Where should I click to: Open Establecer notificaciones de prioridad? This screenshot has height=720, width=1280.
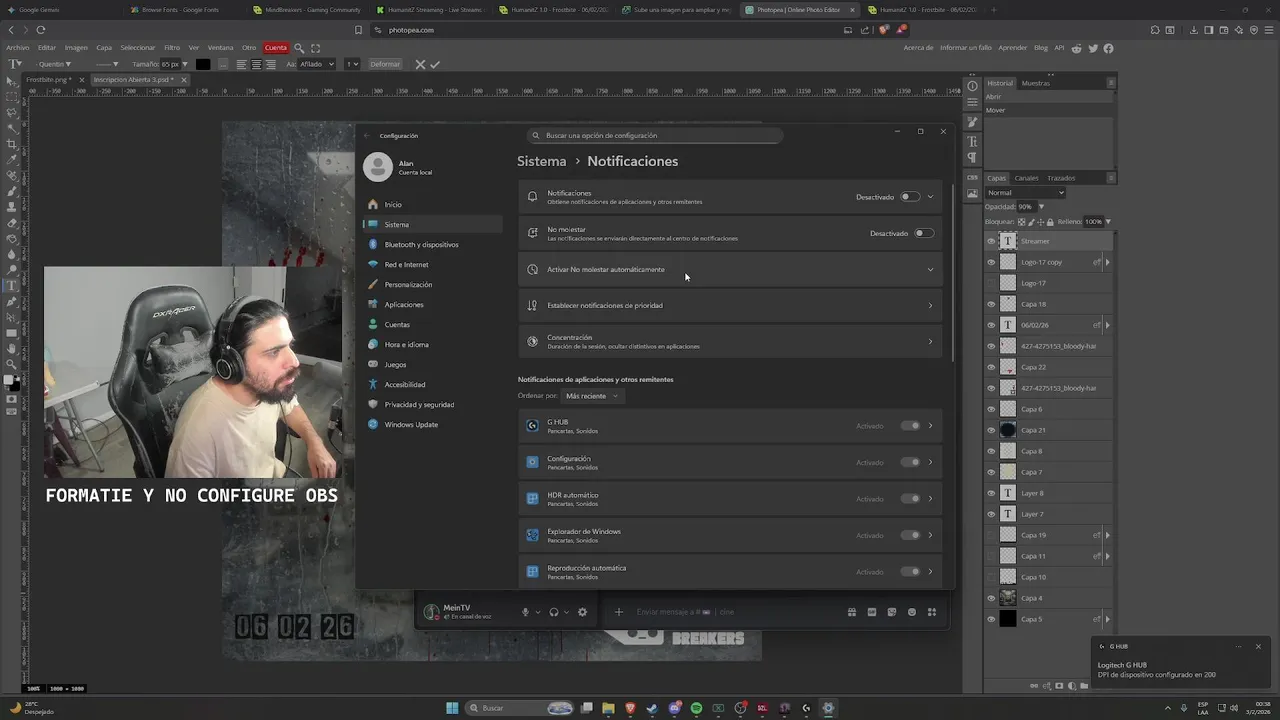pyautogui.click(x=730, y=305)
